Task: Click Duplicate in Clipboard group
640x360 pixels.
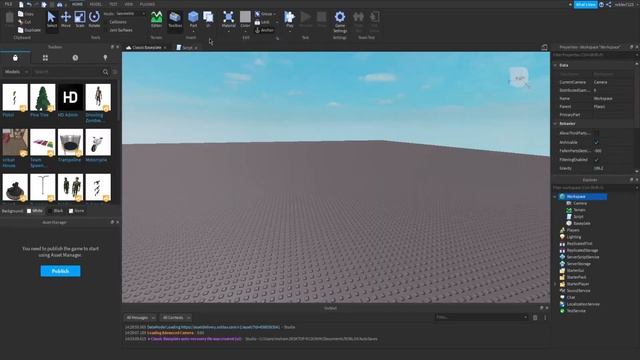Action: [29, 30]
